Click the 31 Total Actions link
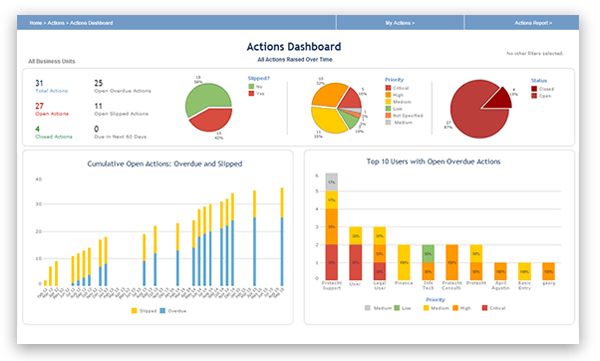 tap(51, 87)
